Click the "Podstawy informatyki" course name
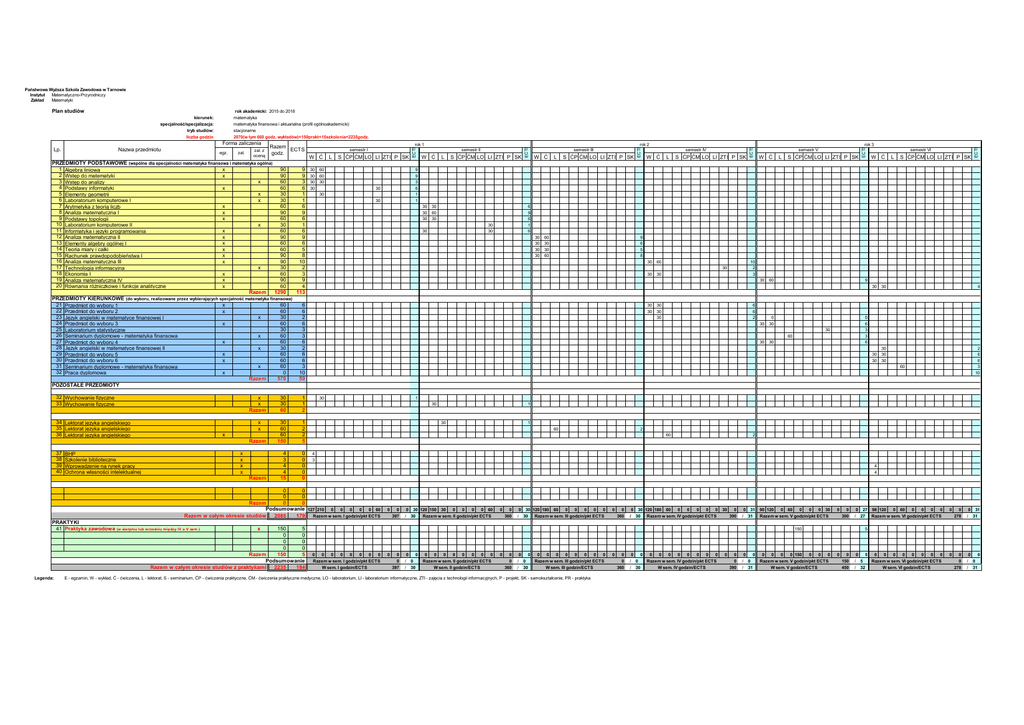1024x725 pixels. (89, 188)
